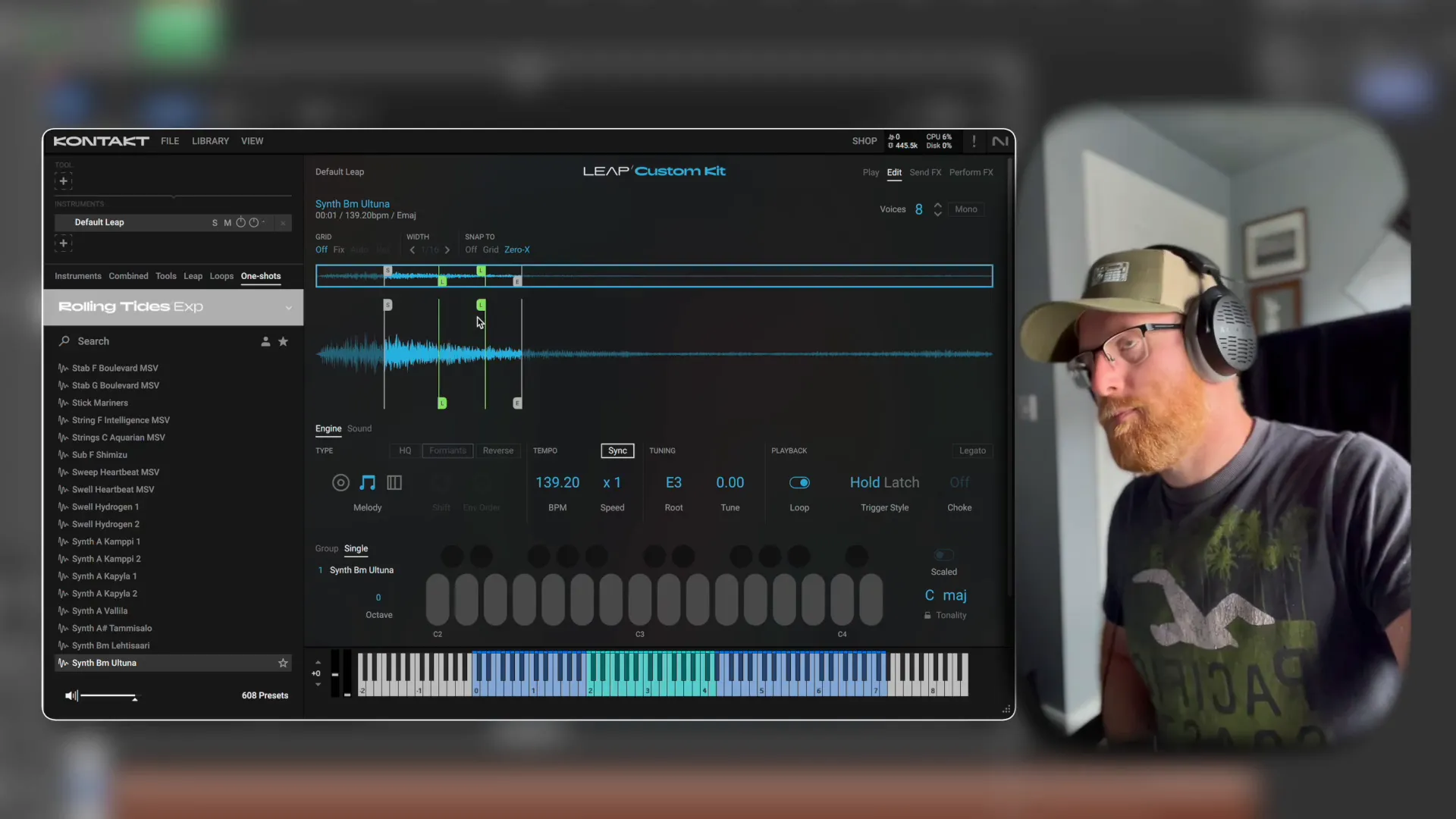The width and height of the screenshot is (1456, 819).
Task: Open the Loops browser tab
Action: 221,277
